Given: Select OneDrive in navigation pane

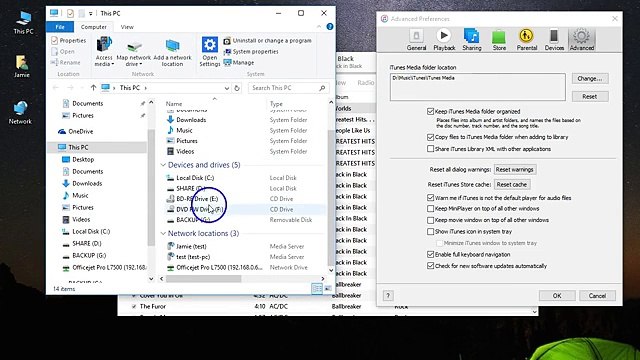Looking at the screenshot, I should 80,131.
